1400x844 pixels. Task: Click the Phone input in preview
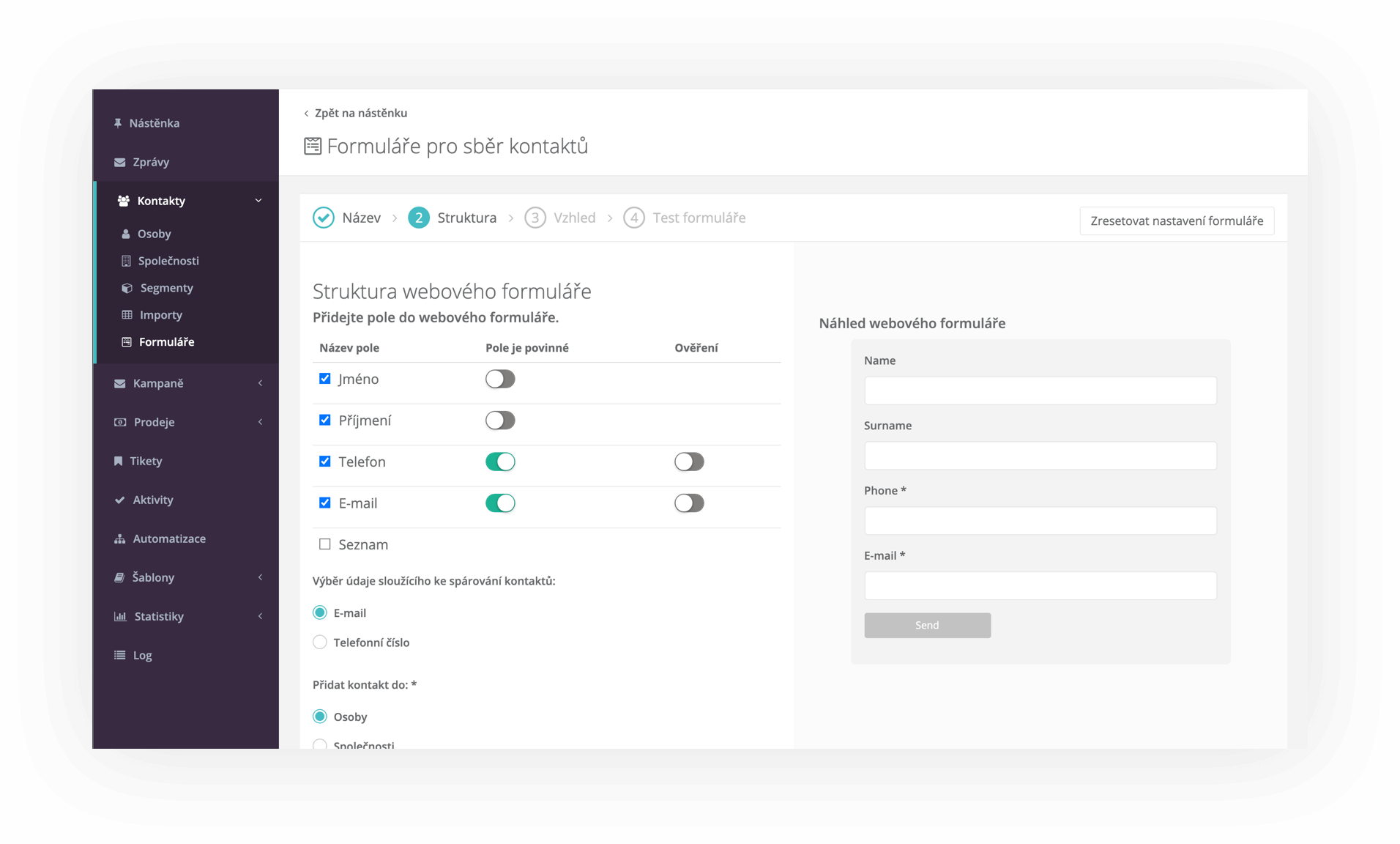pyautogui.click(x=1040, y=521)
